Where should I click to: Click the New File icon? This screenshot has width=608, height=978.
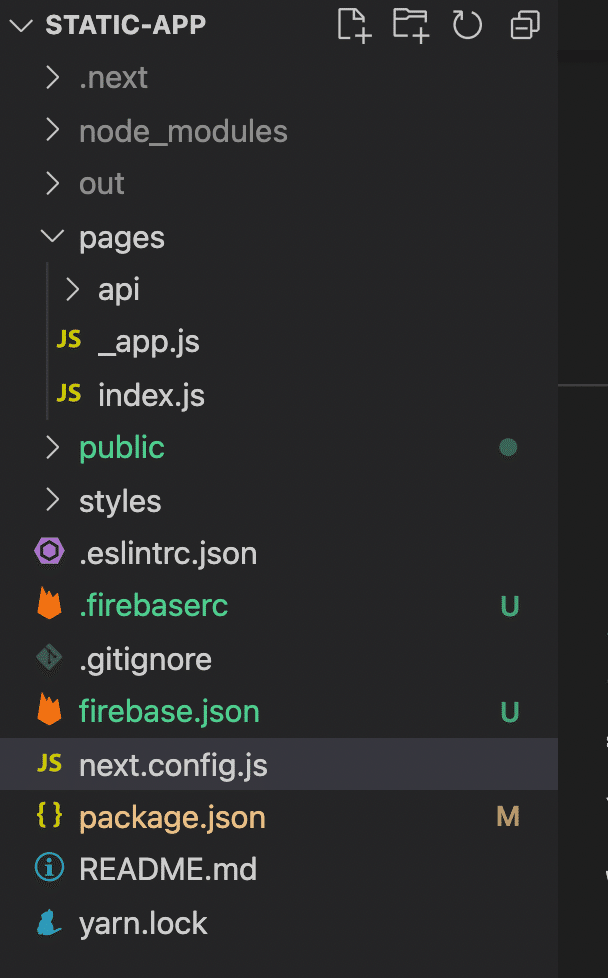pyautogui.click(x=353, y=25)
